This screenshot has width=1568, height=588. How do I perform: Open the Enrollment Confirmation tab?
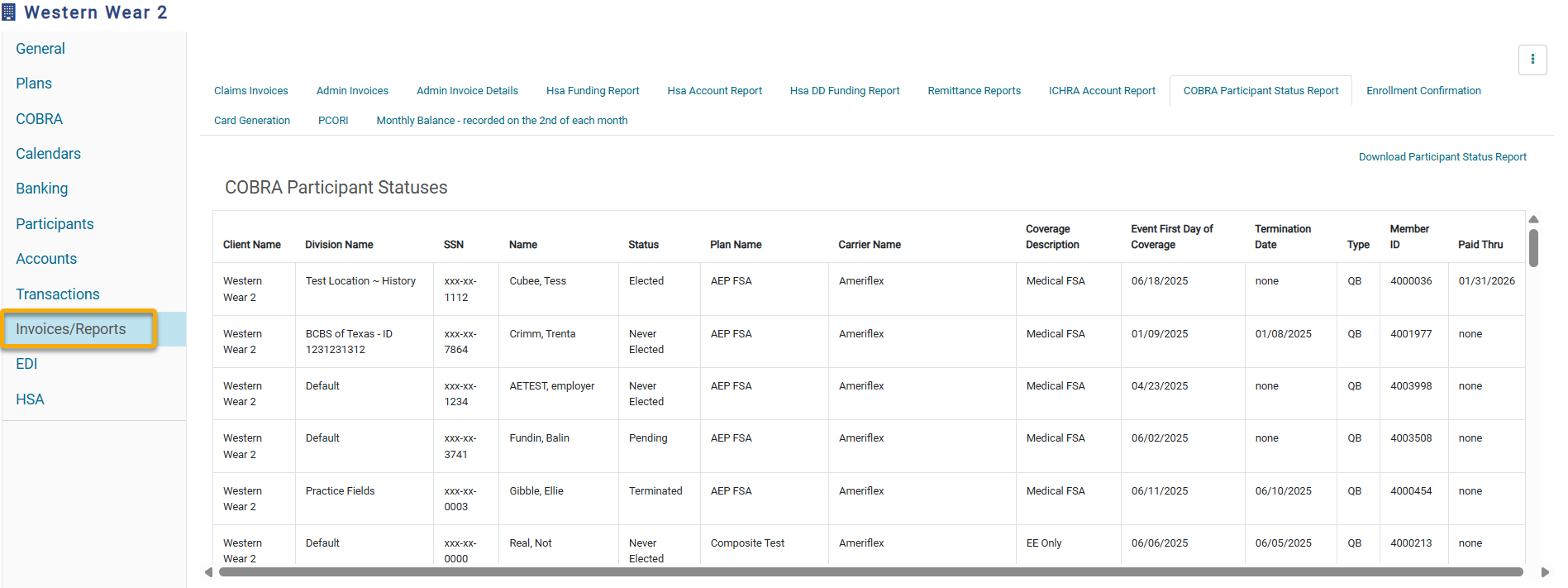point(1423,91)
